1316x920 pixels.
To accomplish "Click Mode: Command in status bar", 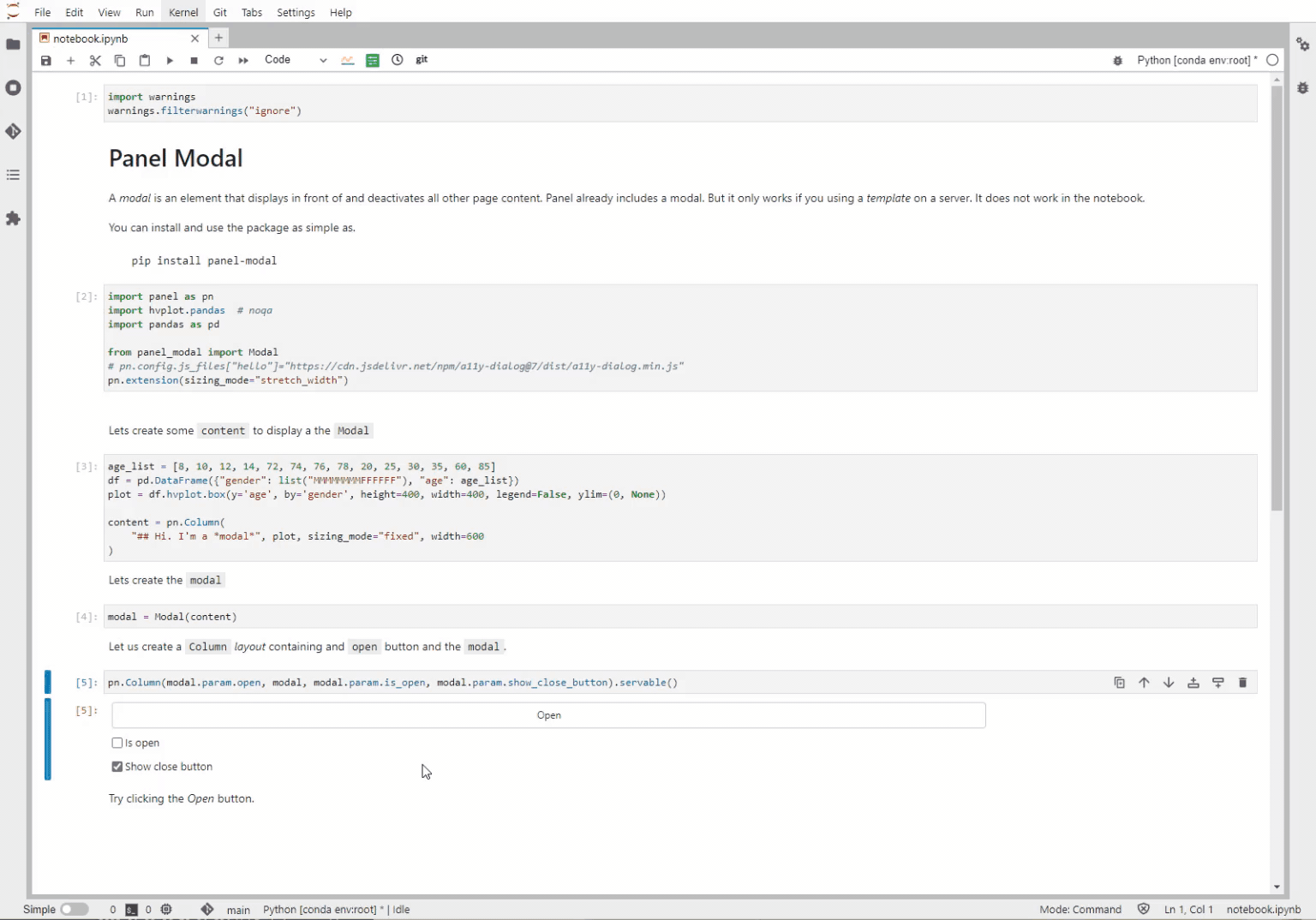I will point(1080,910).
